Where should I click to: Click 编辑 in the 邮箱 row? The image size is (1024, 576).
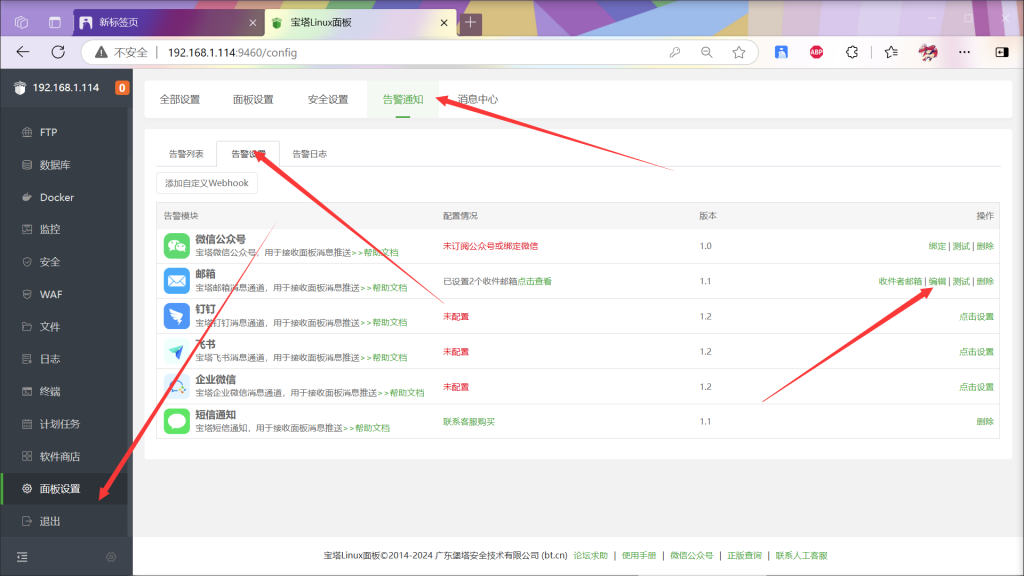click(937, 281)
